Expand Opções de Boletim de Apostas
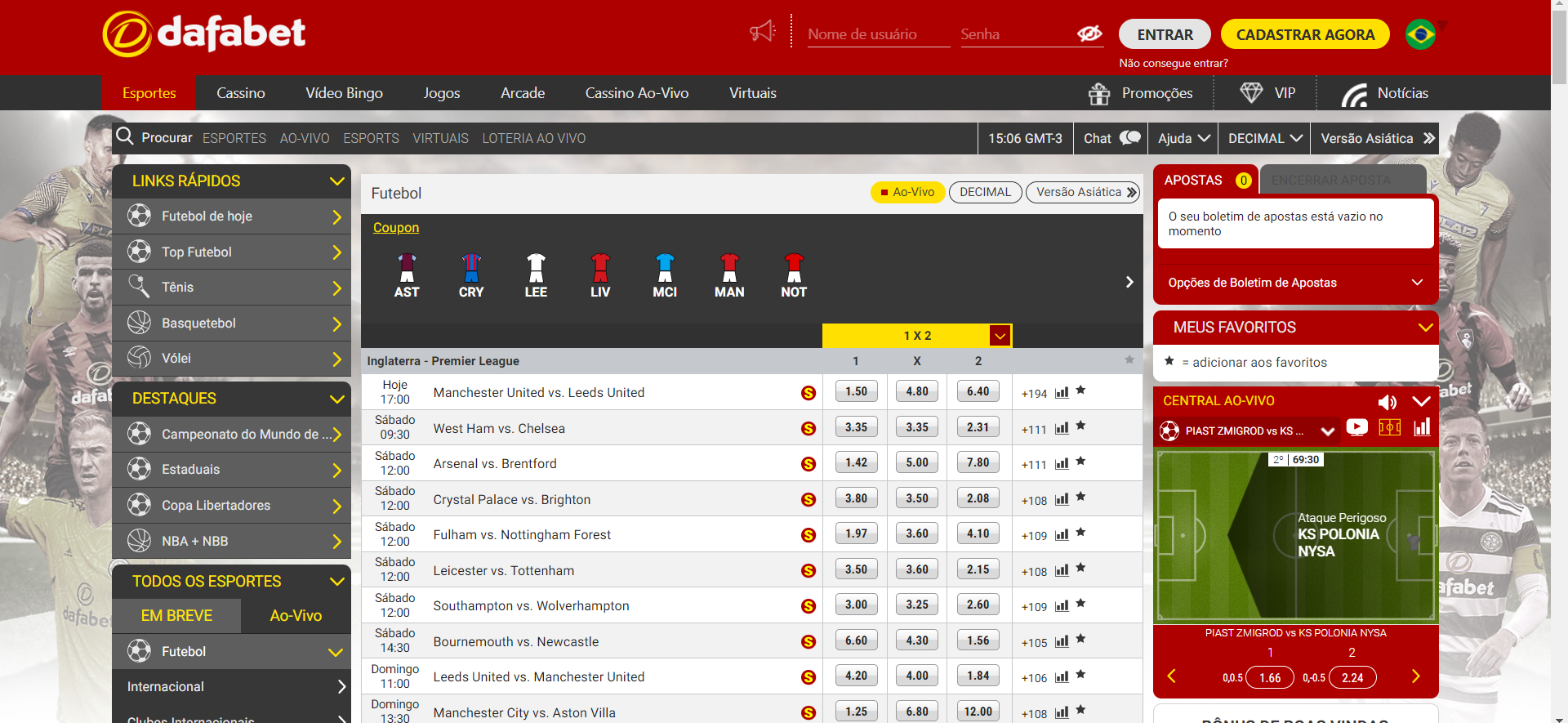Viewport: 1568px width, 723px height. coord(1418,283)
